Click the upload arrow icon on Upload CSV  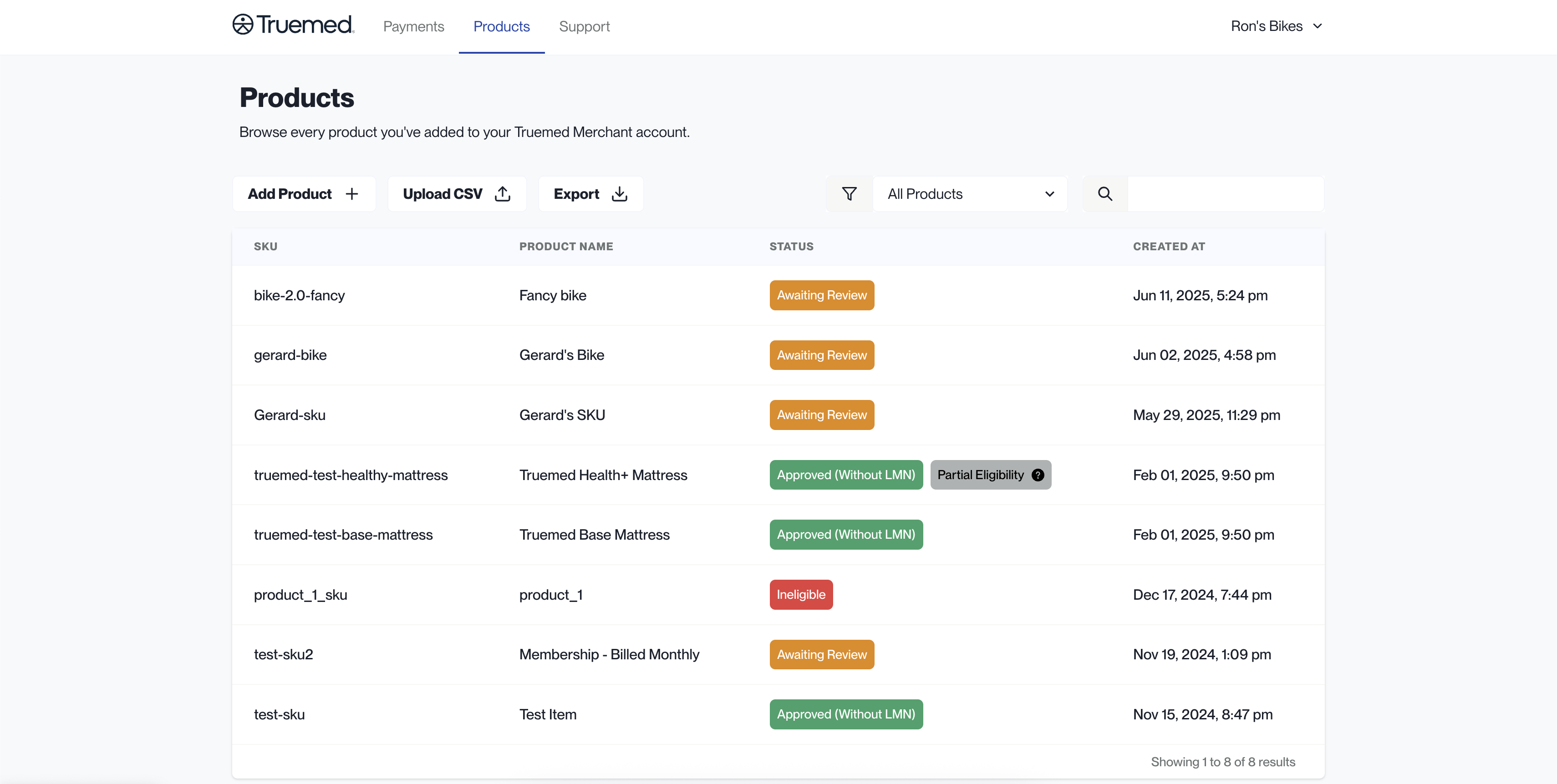502,194
